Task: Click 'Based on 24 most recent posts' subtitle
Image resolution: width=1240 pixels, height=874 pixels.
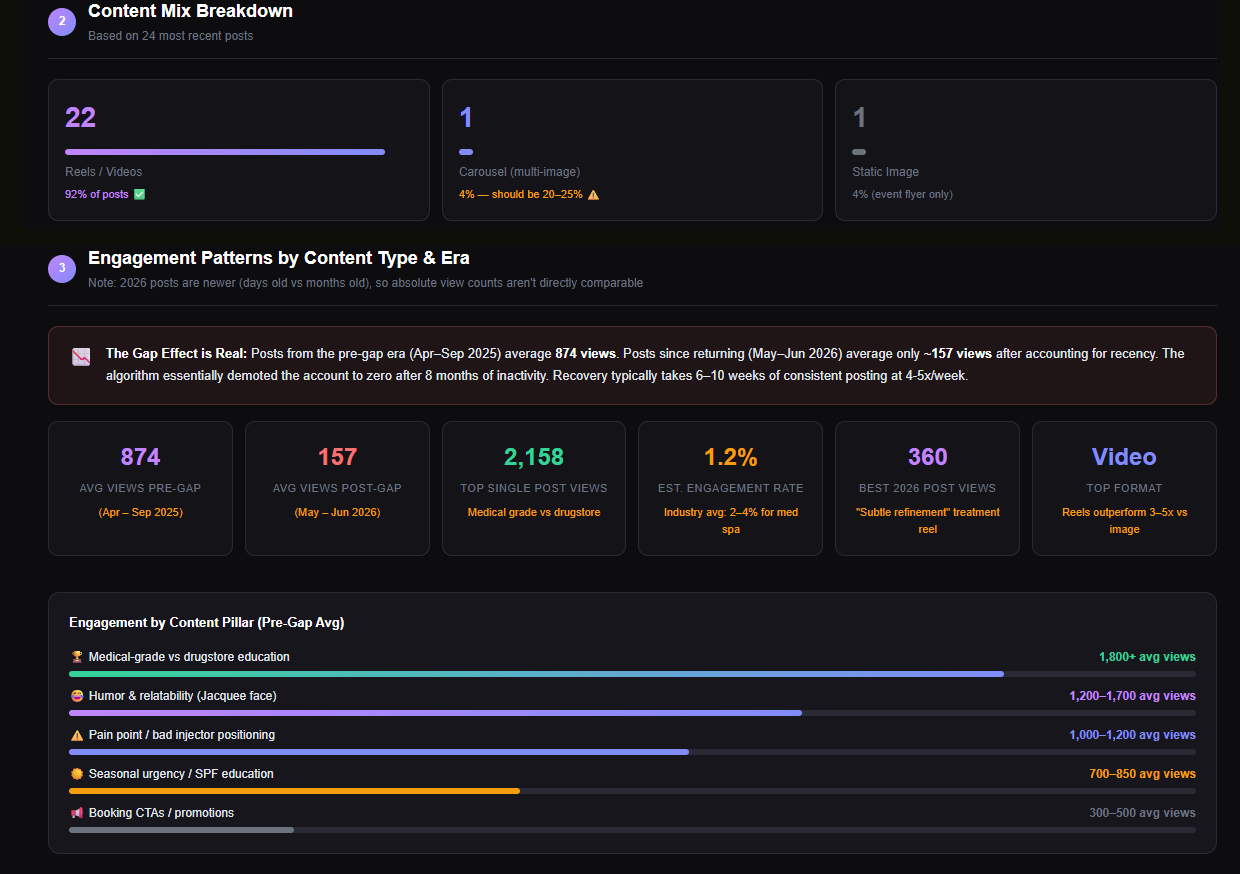Action: (x=170, y=36)
